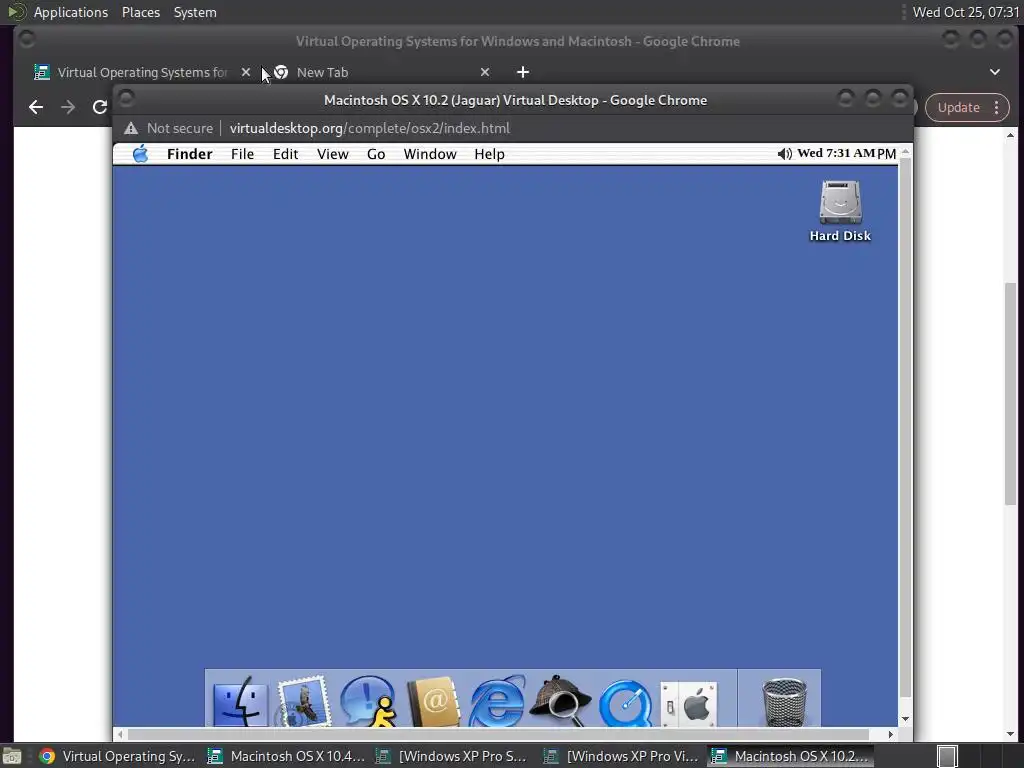Launch iChat from the dock
This screenshot has height=768, width=1024.
[x=368, y=701]
